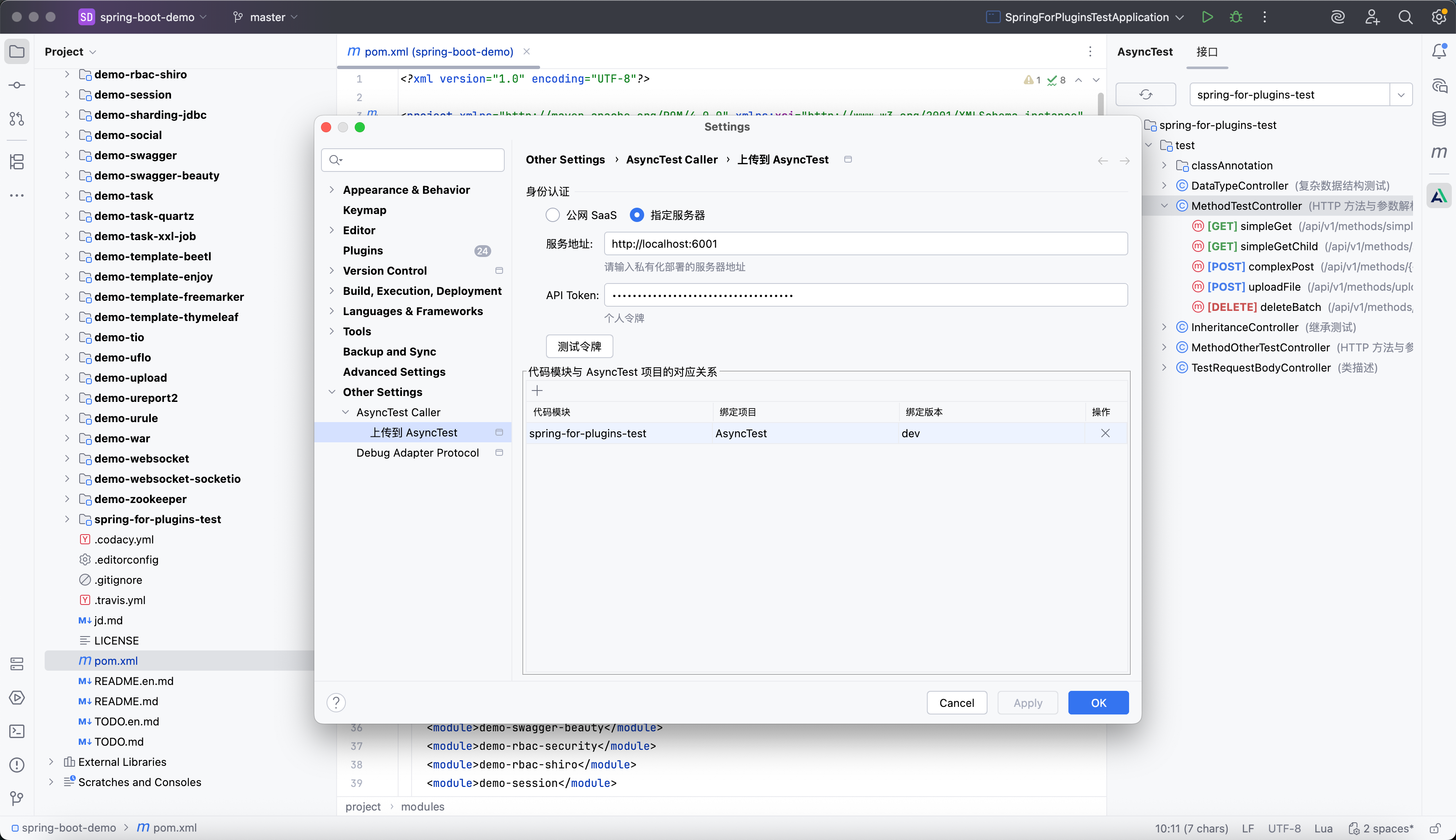Image resolution: width=1456 pixels, height=840 pixels.
Task: Switch to the 接口 tab
Action: click(1207, 52)
